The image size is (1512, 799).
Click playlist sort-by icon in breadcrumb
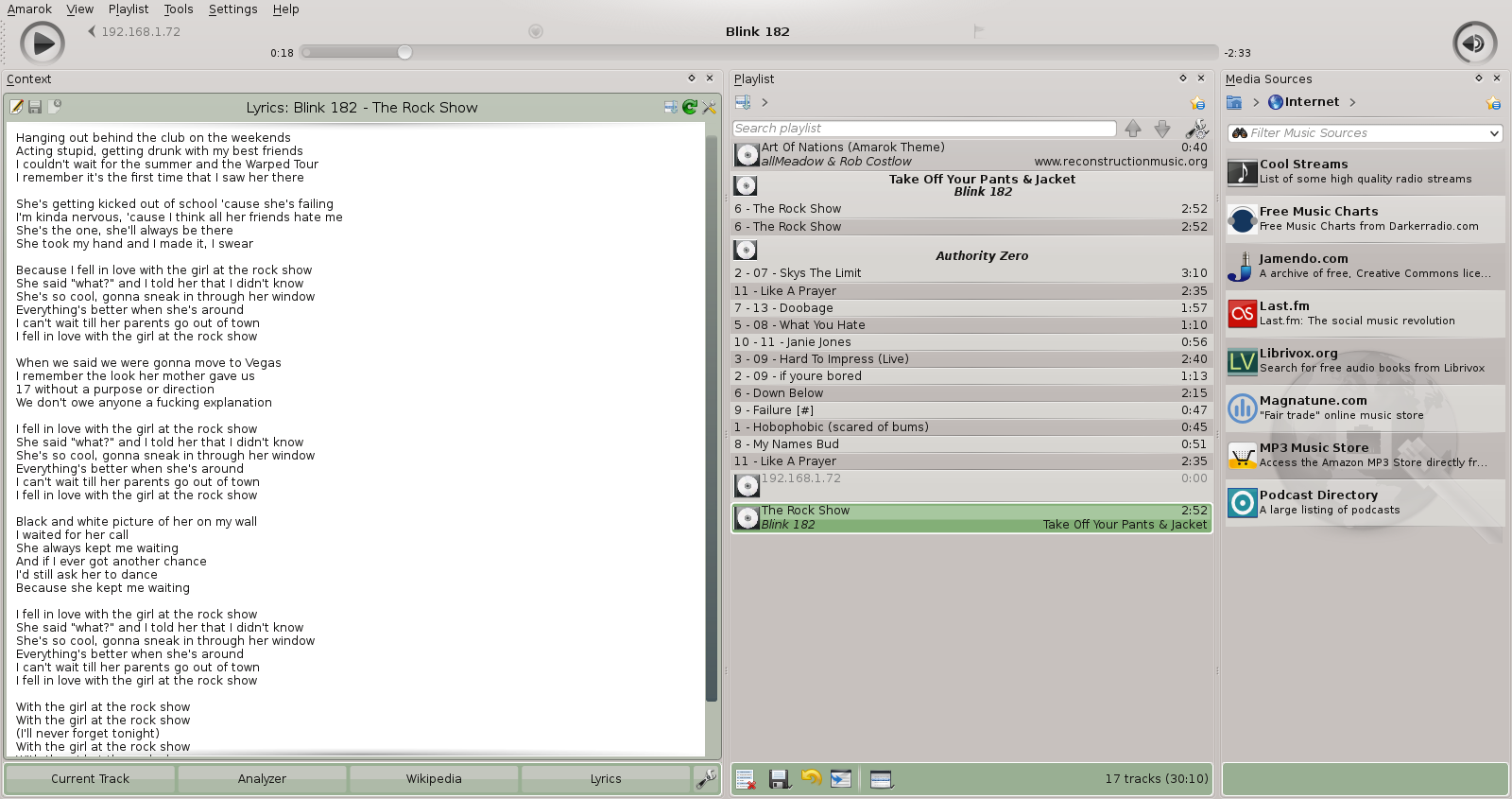(x=743, y=102)
